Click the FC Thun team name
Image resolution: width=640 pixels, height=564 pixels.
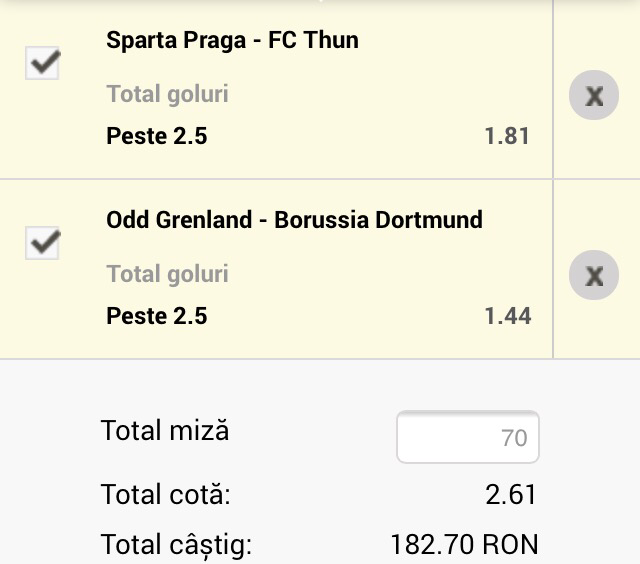(x=313, y=40)
